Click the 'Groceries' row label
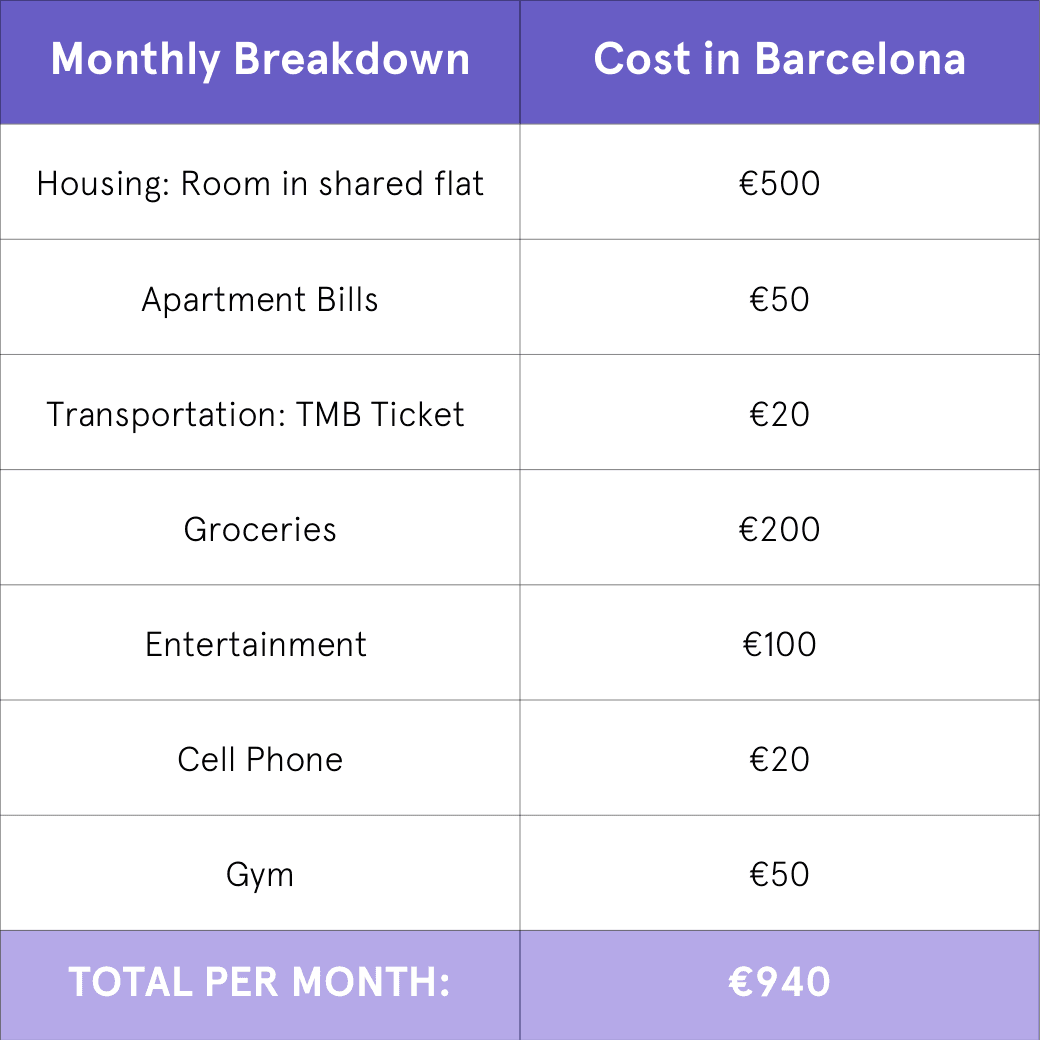This screenshot has width=1040, height=1040. point(260,530)
